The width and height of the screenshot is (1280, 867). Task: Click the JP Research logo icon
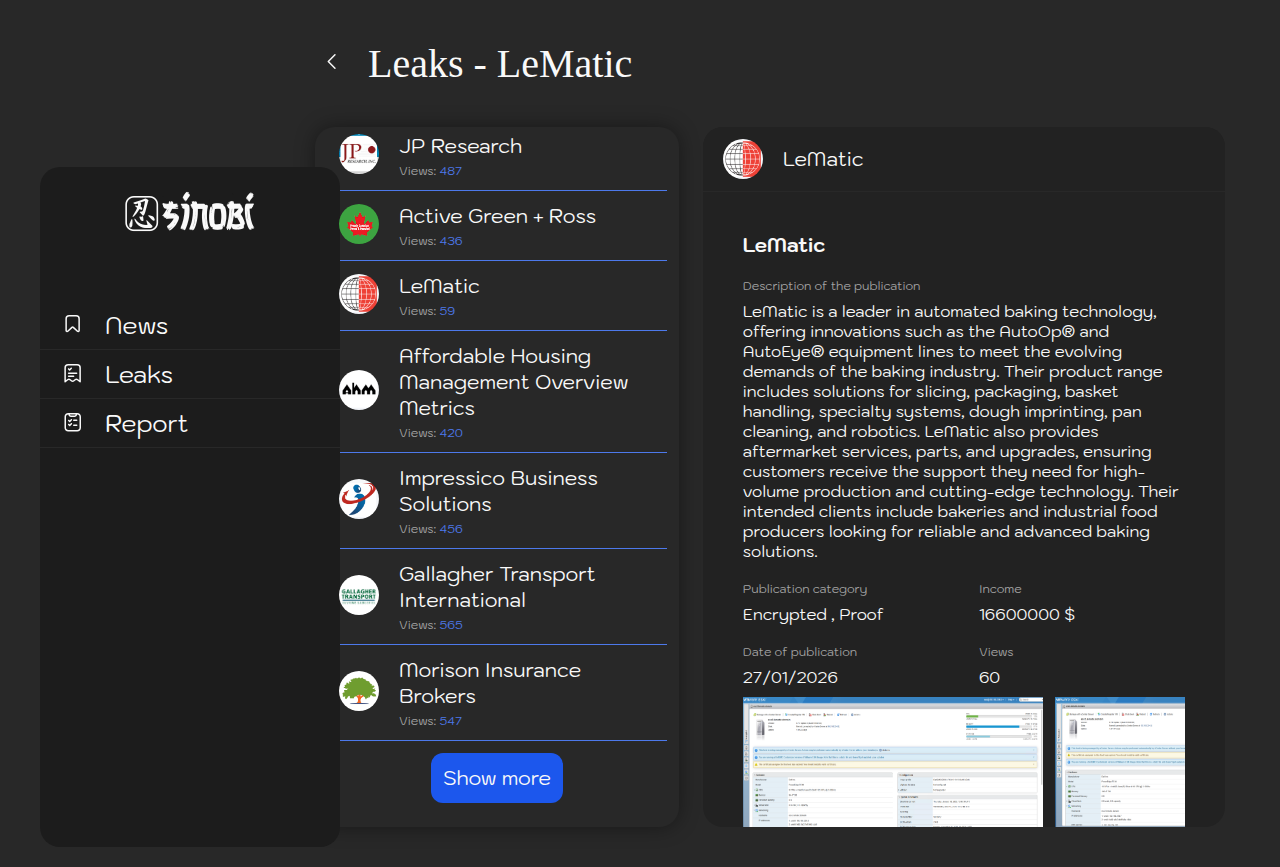(x=359, y=154)
